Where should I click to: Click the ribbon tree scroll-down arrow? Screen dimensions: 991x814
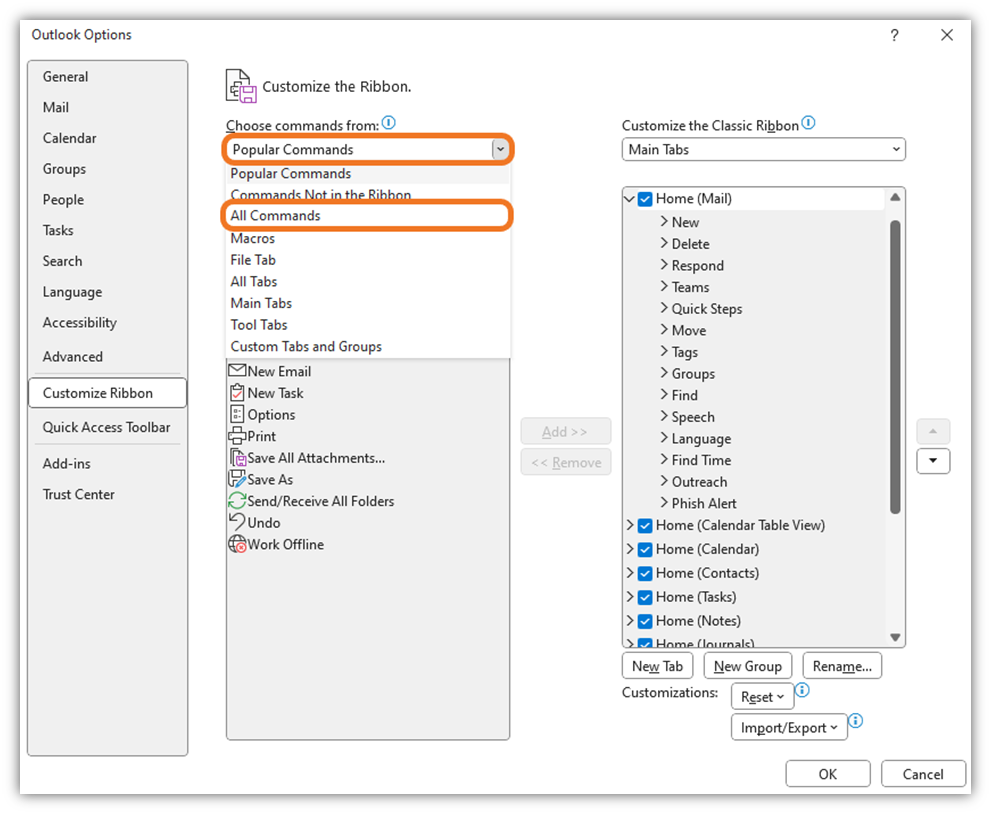click(x=895, y=637)
